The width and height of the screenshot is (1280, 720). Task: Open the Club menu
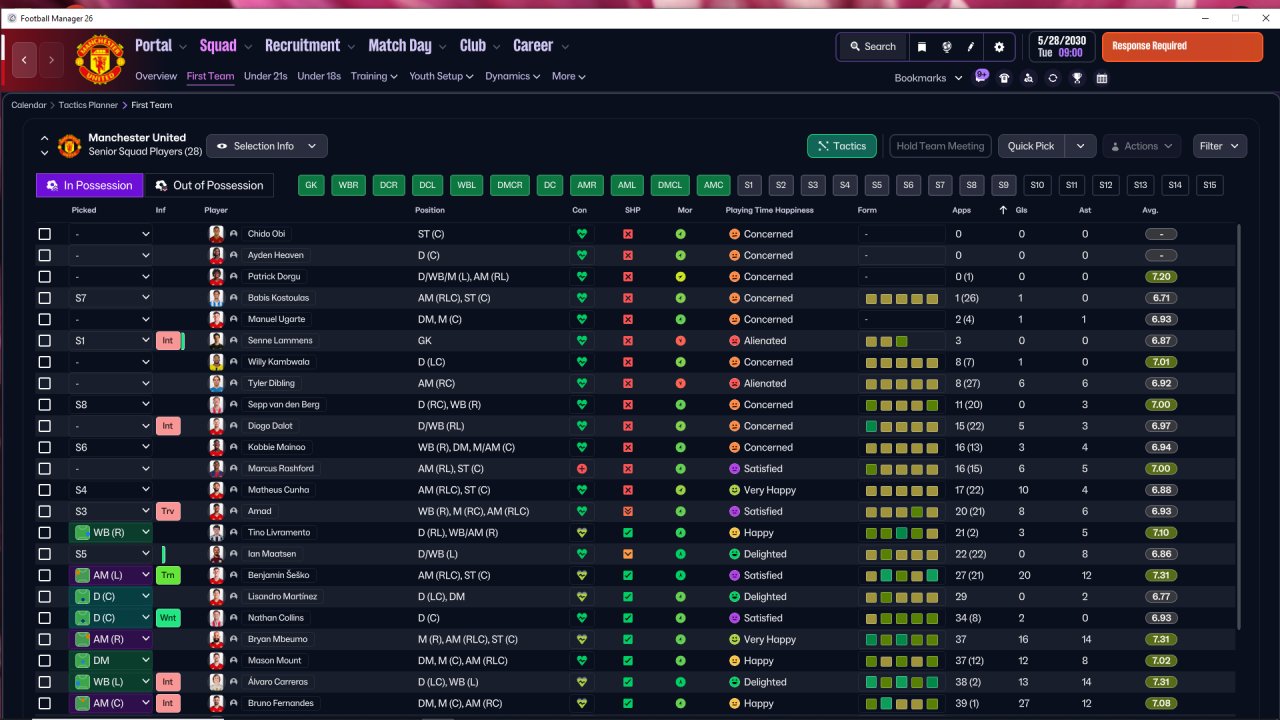coord(480,46)
